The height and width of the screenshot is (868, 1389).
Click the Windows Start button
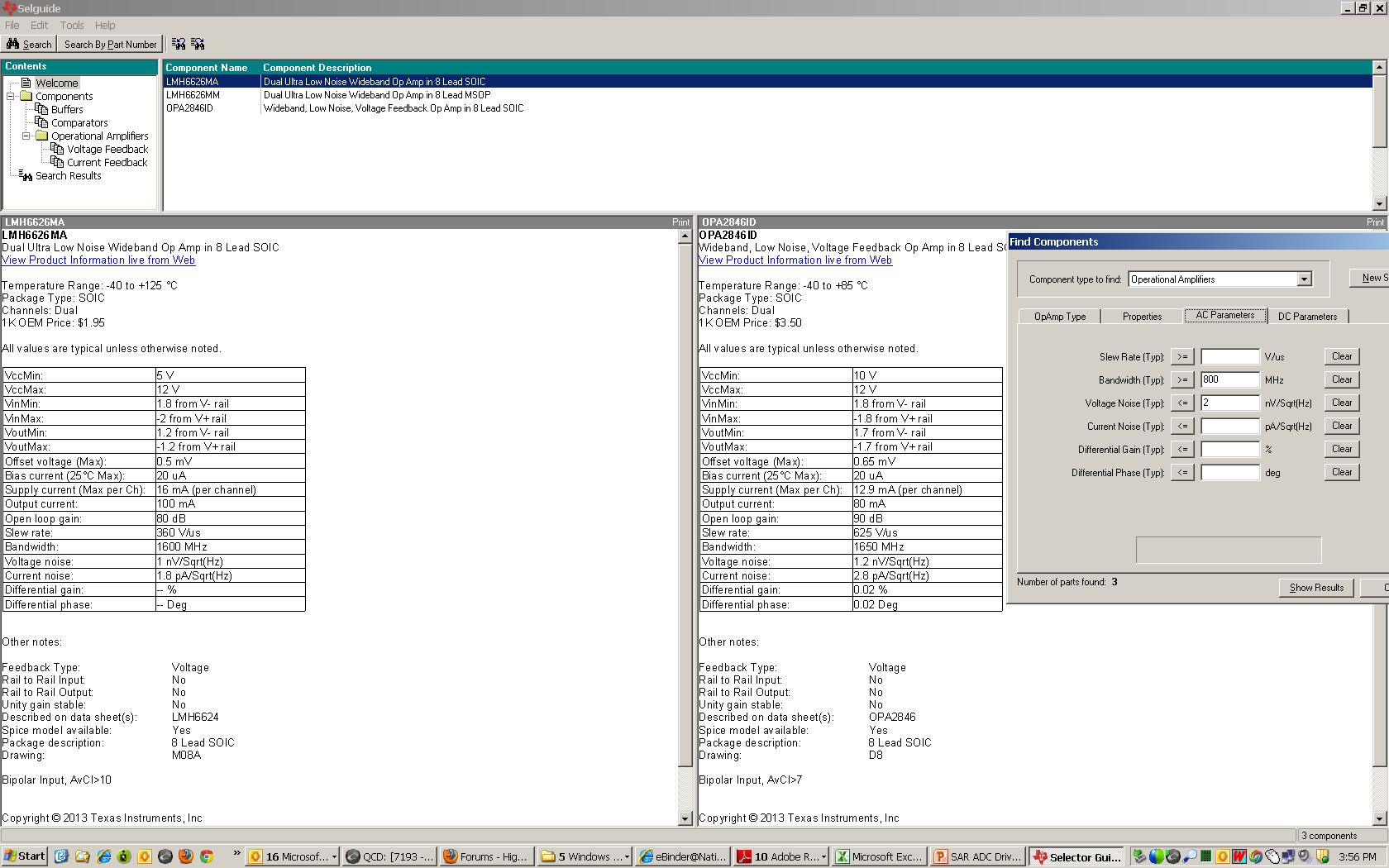24,856
